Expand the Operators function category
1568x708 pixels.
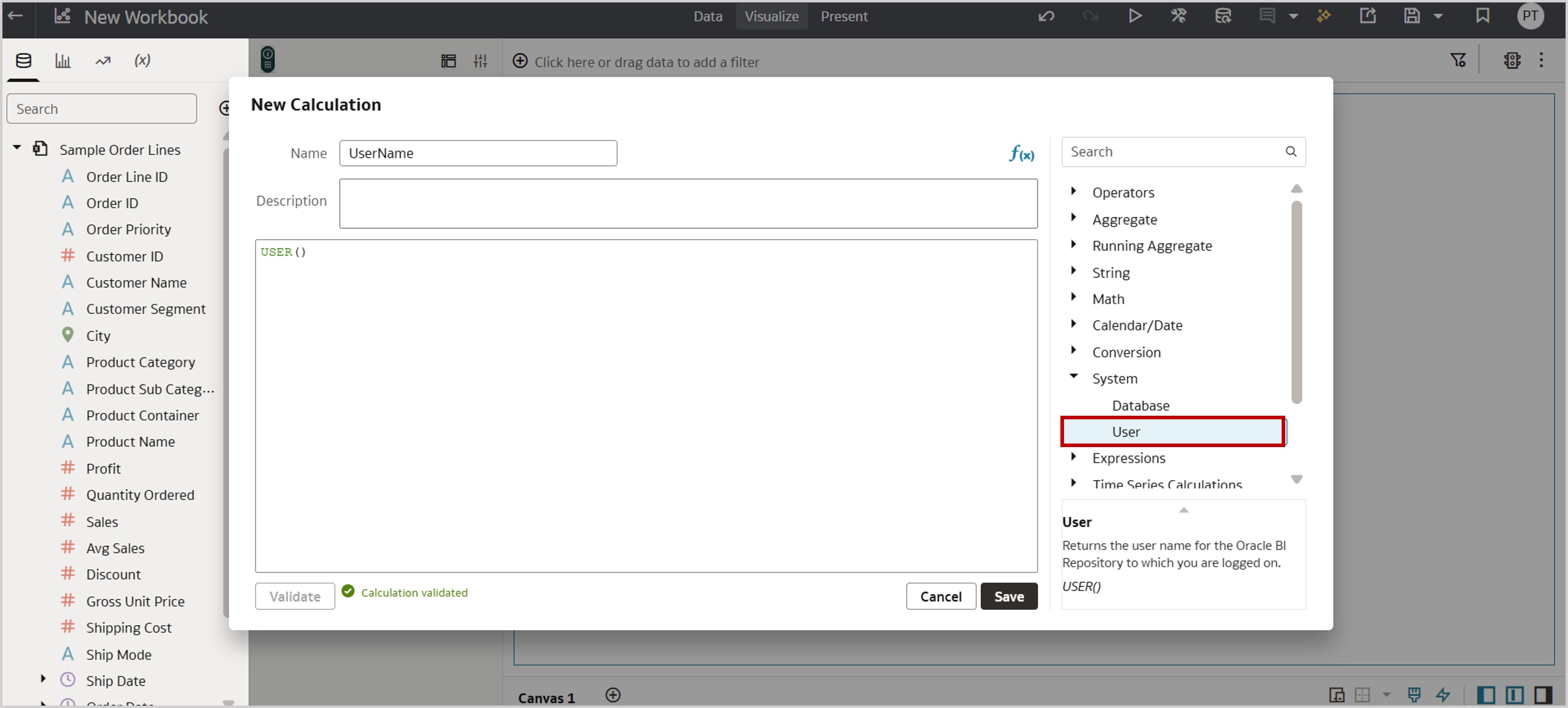[x=1074, y=192]
